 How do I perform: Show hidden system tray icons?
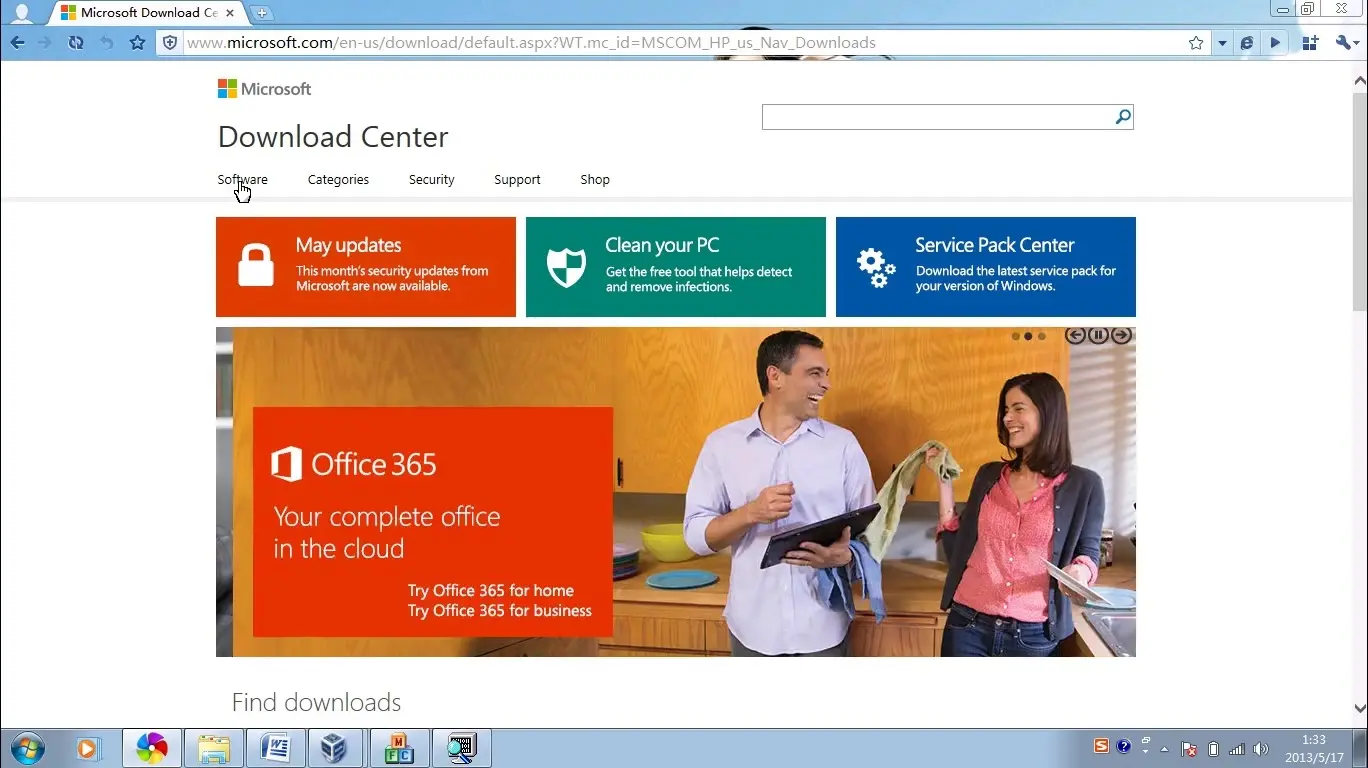tap(1164, 749)
